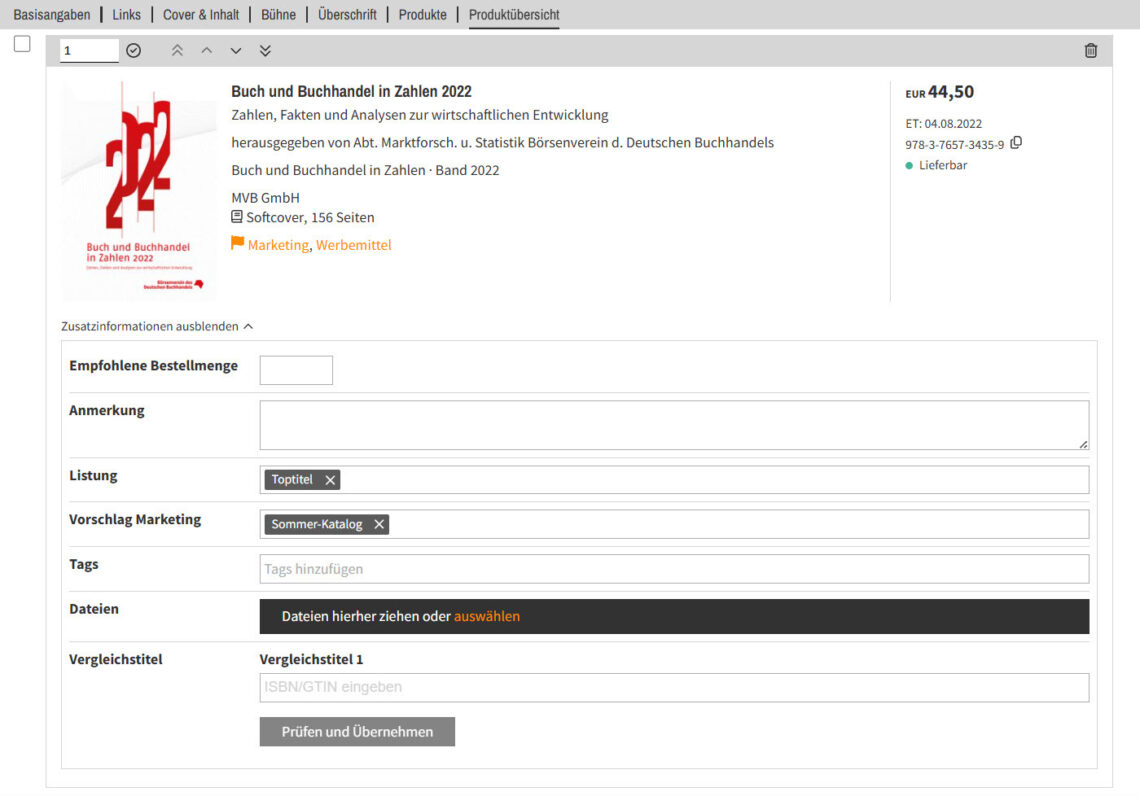The width and height of the screenshot is (1140, 796).
Task: Remove the Sommer-Katalog marketing tag
Action: click(379, 524)
